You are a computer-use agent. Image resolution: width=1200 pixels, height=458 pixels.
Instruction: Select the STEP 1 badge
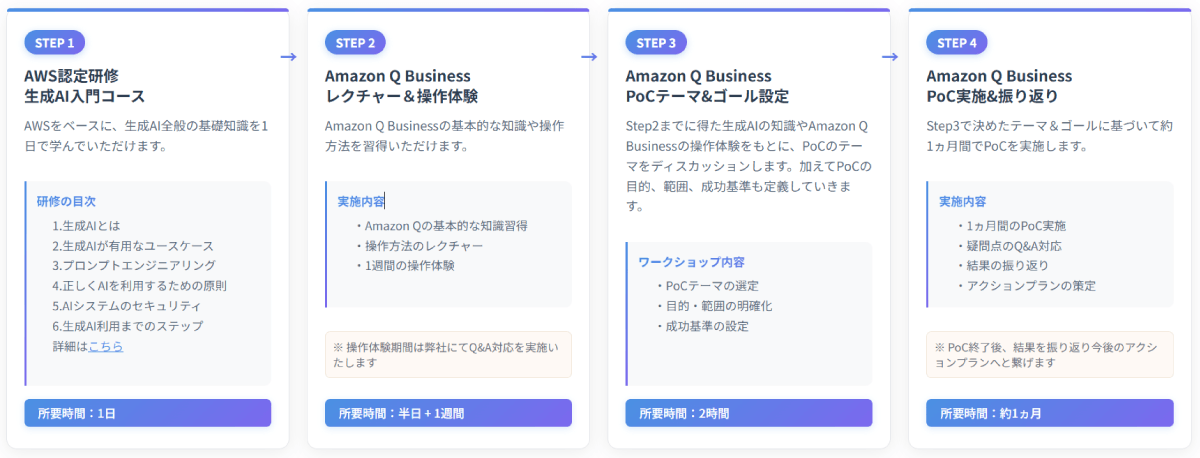tap(55, 42)
